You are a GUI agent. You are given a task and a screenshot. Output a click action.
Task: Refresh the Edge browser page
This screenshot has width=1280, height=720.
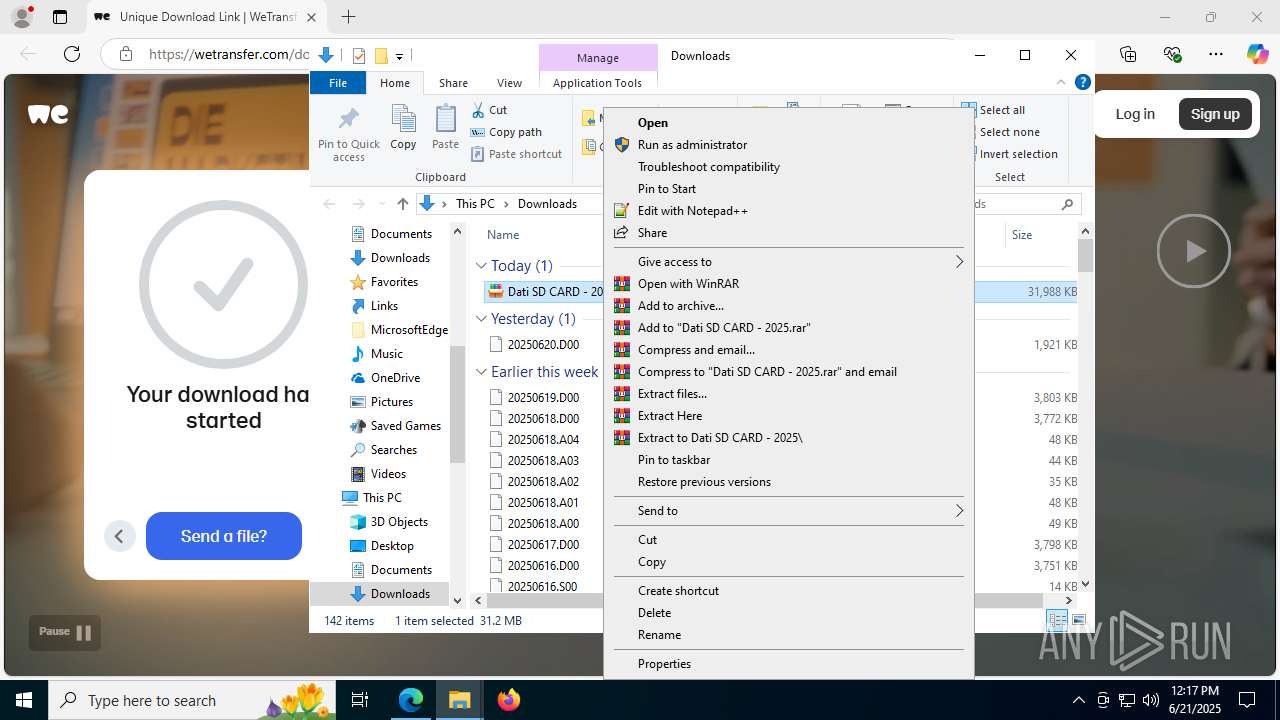(72, 54)
